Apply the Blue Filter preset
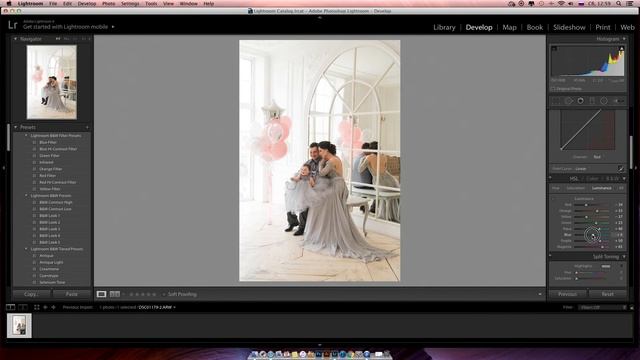640x360 pixels. click(48, 142)
